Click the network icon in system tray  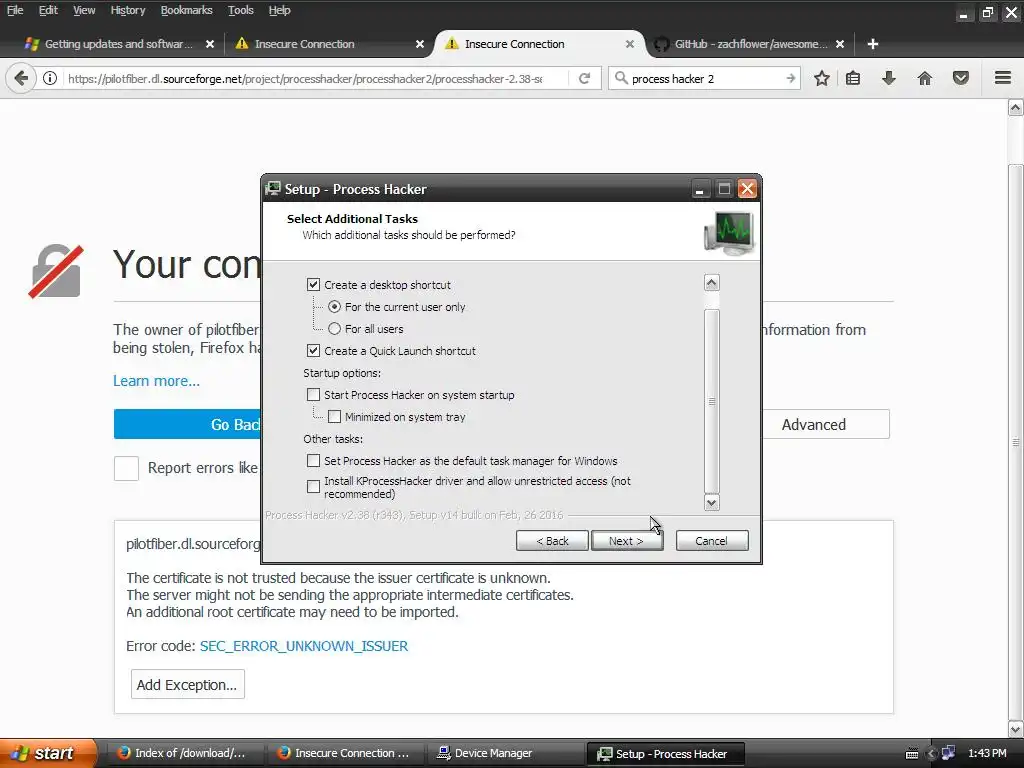[948, 753]
